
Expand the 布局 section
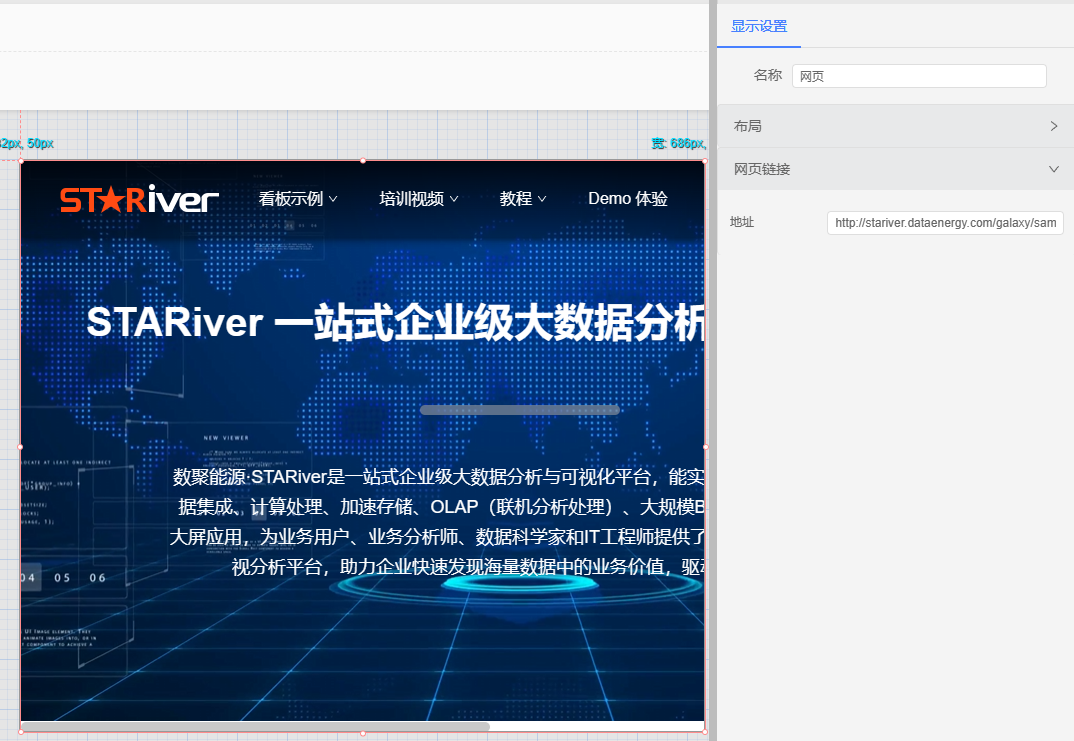[x=895, y=126]
